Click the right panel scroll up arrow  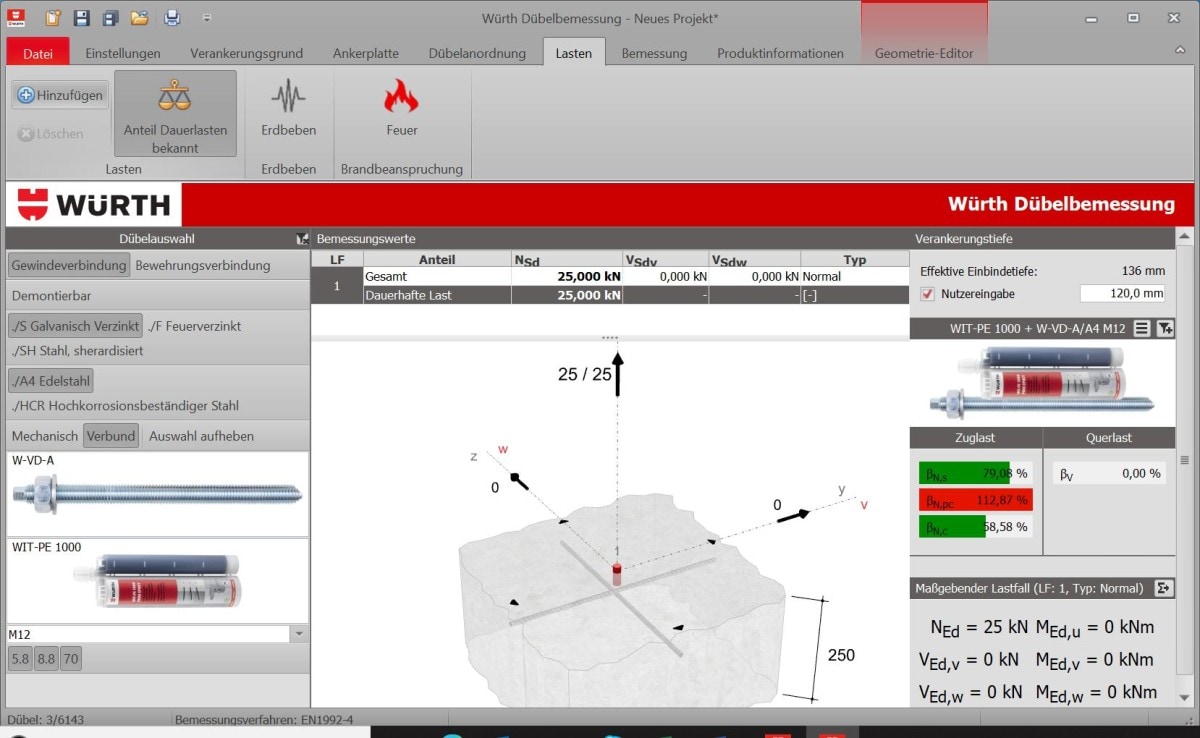click(1186, 238)
